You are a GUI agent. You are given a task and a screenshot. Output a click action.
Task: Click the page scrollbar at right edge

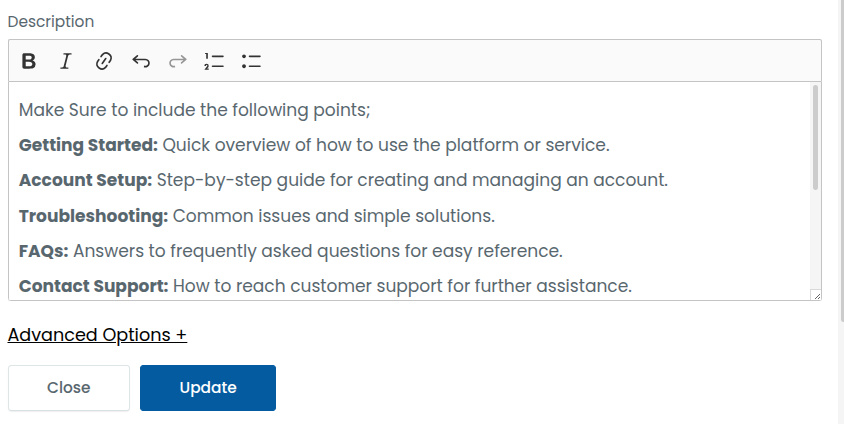[x=841, y=161]
